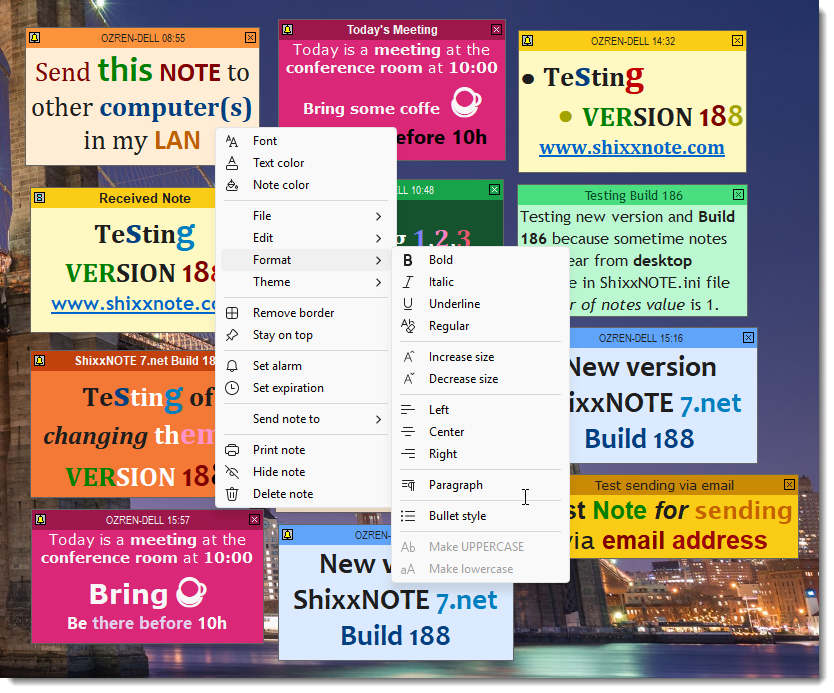Viewport: 834px width, 693px height.
Task: Click the Regular formatting icon
Action: (x=408, y=326)
